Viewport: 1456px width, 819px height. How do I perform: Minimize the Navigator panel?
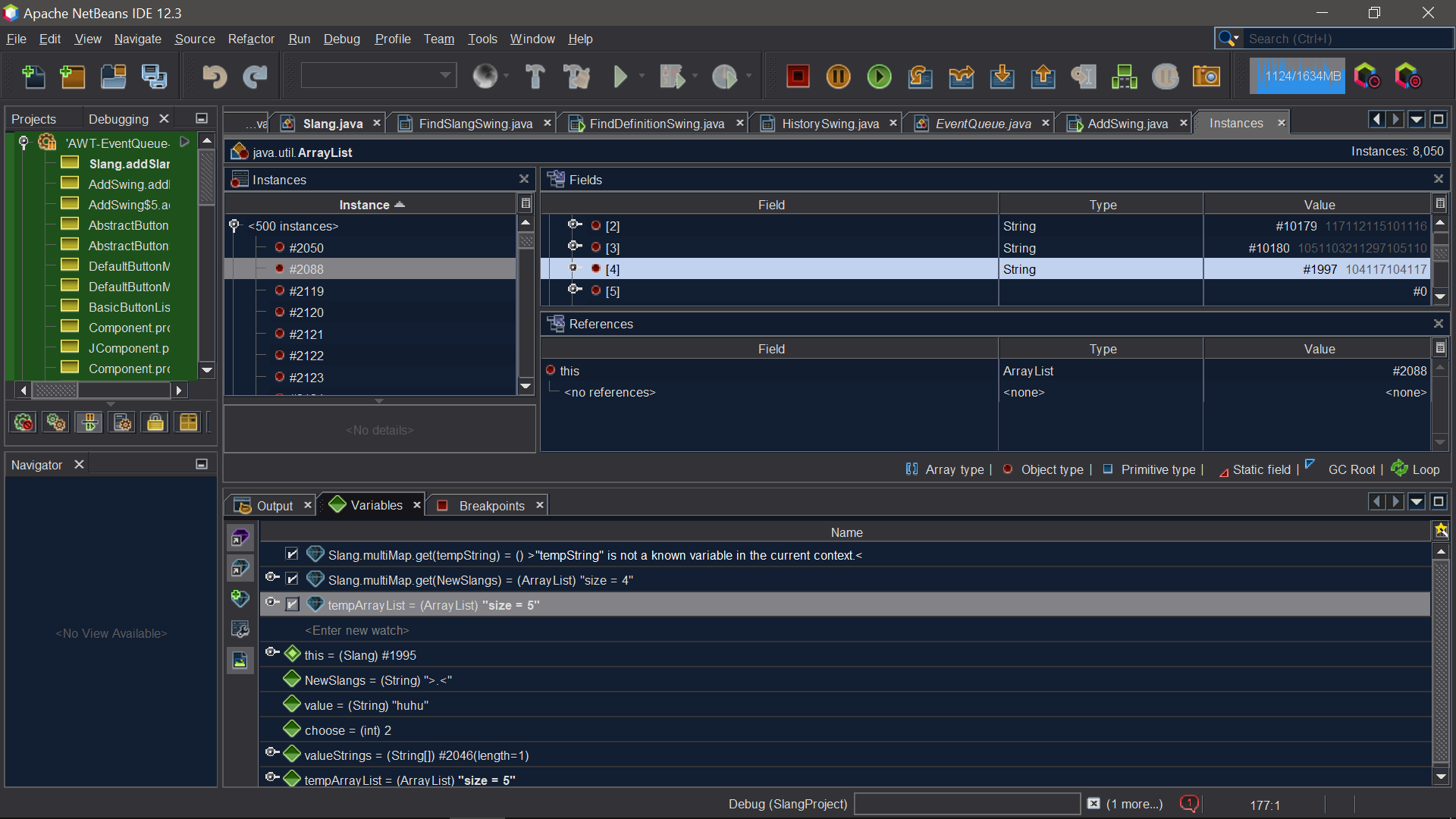click(202, 464)
